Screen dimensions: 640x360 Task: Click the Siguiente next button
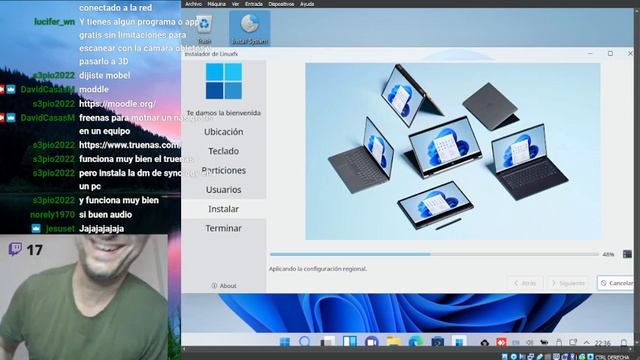coord(569,283)
